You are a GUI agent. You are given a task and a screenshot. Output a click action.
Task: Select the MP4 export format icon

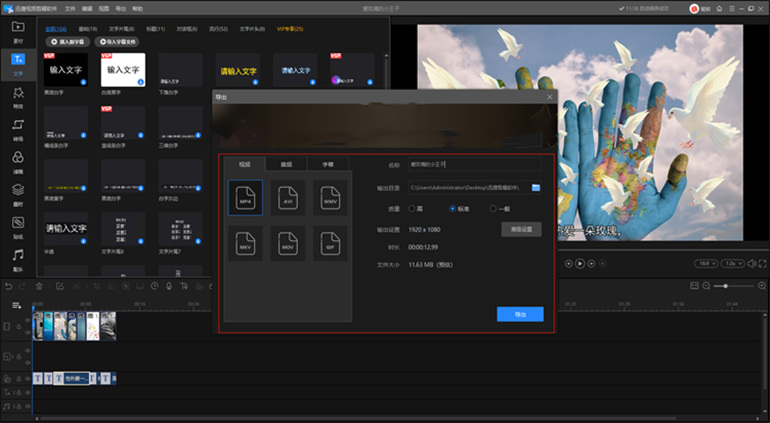pos(245,197)
